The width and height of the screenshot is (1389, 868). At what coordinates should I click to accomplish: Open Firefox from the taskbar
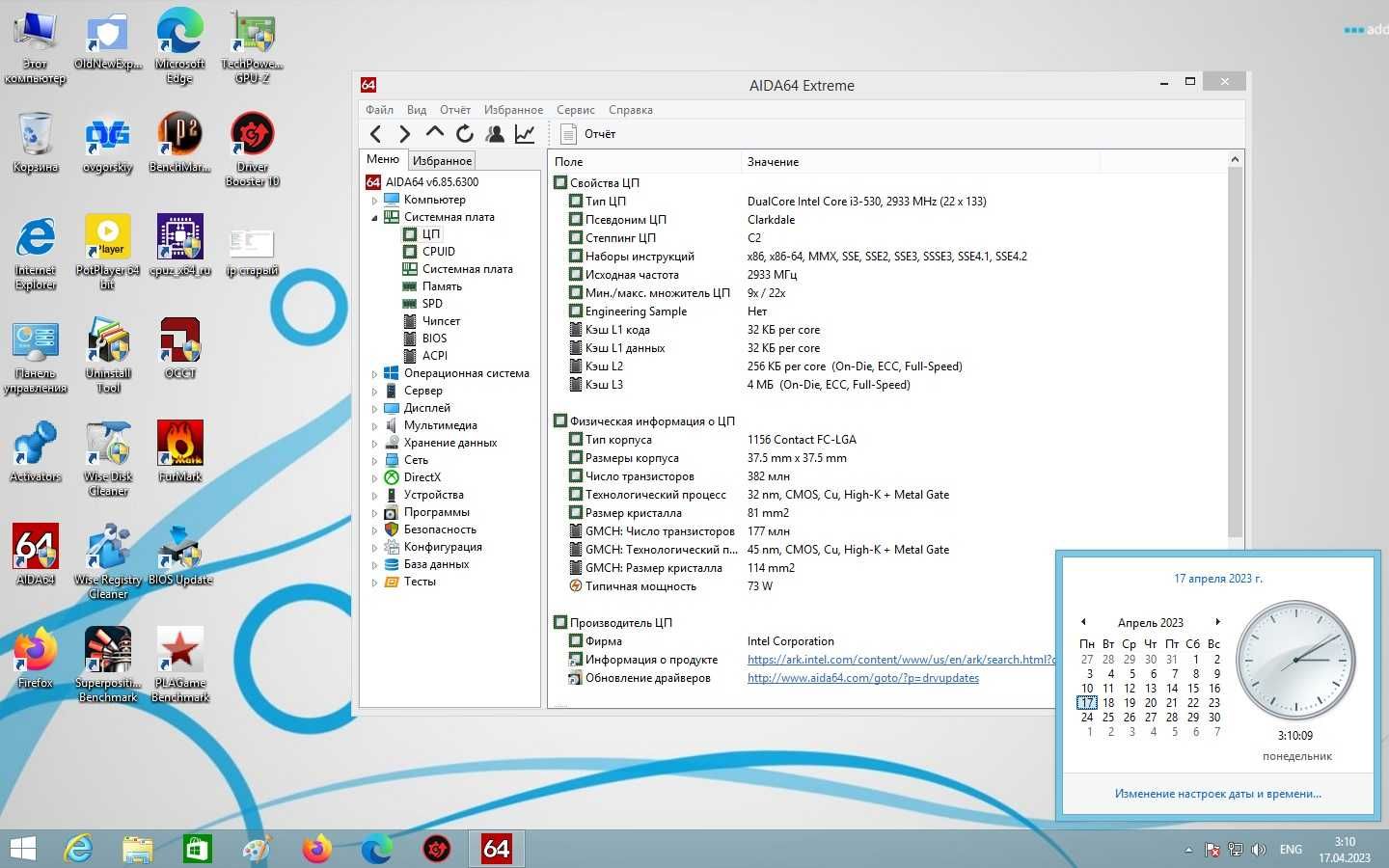click(316, 849)
